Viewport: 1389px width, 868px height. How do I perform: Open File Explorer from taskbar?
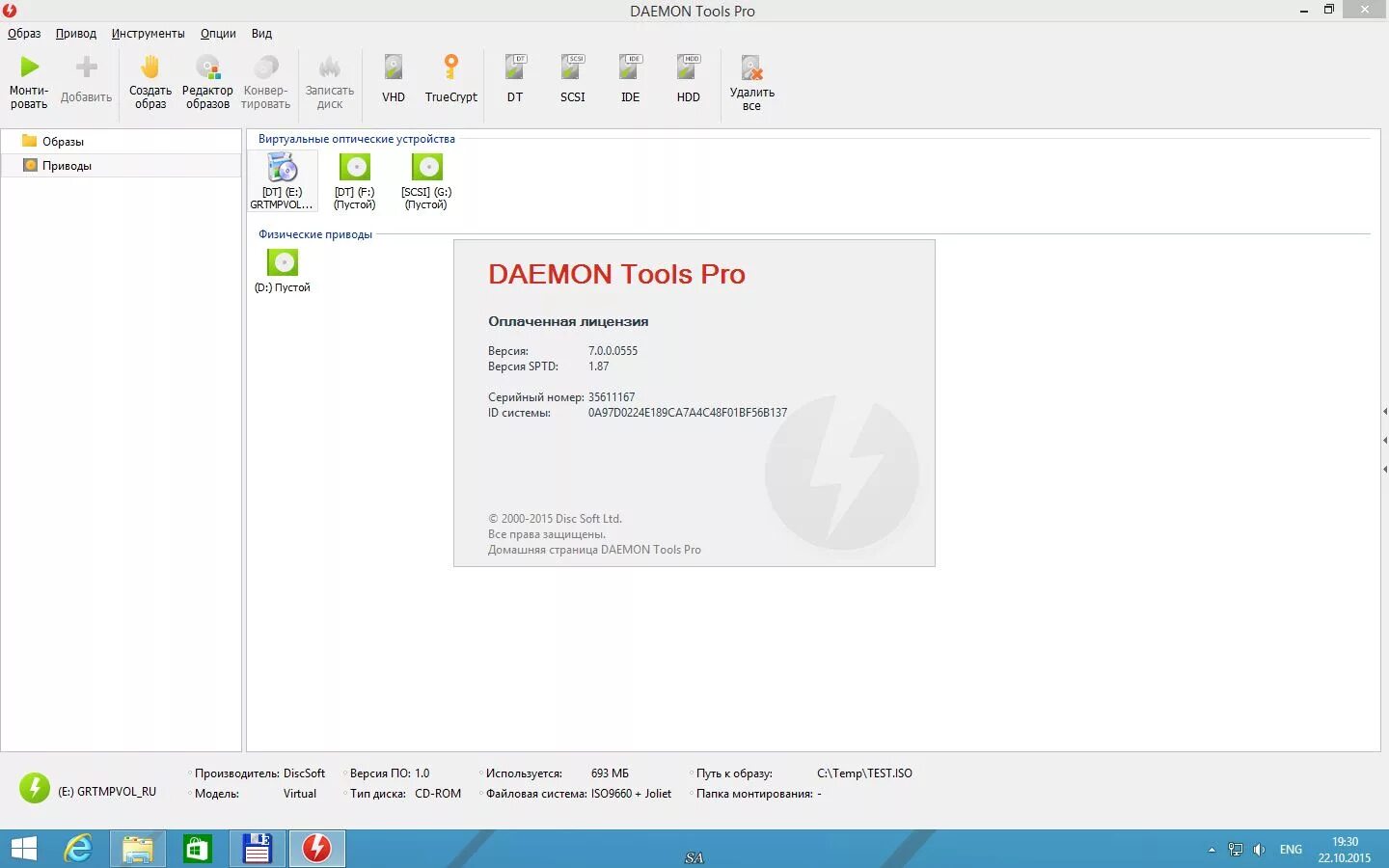138,849
